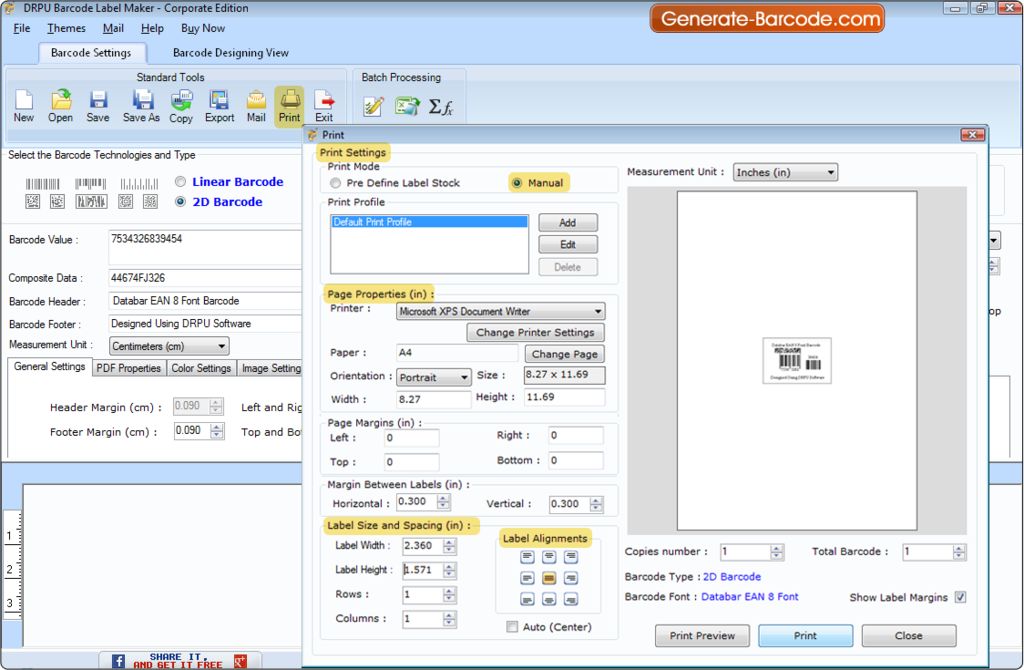Toggle Auto (Center) checkbox
Image resolution: width=1024 pixels, height=670 pixels.
coord(512,627)
